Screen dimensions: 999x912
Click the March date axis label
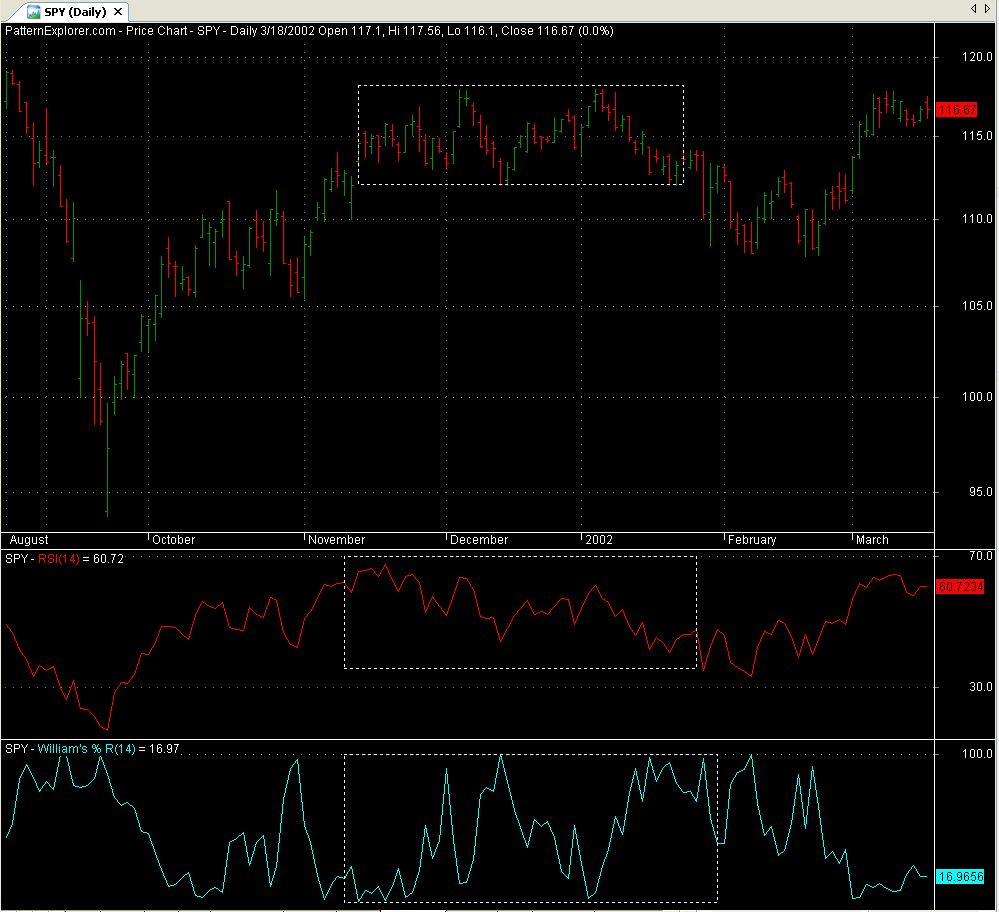(x=872, y=540)
